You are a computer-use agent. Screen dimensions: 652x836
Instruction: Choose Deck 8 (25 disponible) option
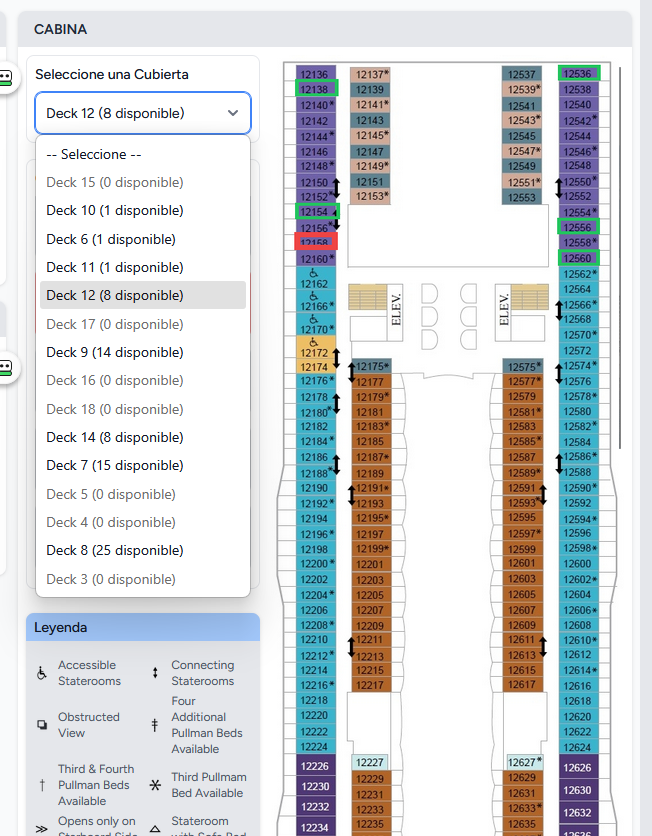tap(115, 551)
